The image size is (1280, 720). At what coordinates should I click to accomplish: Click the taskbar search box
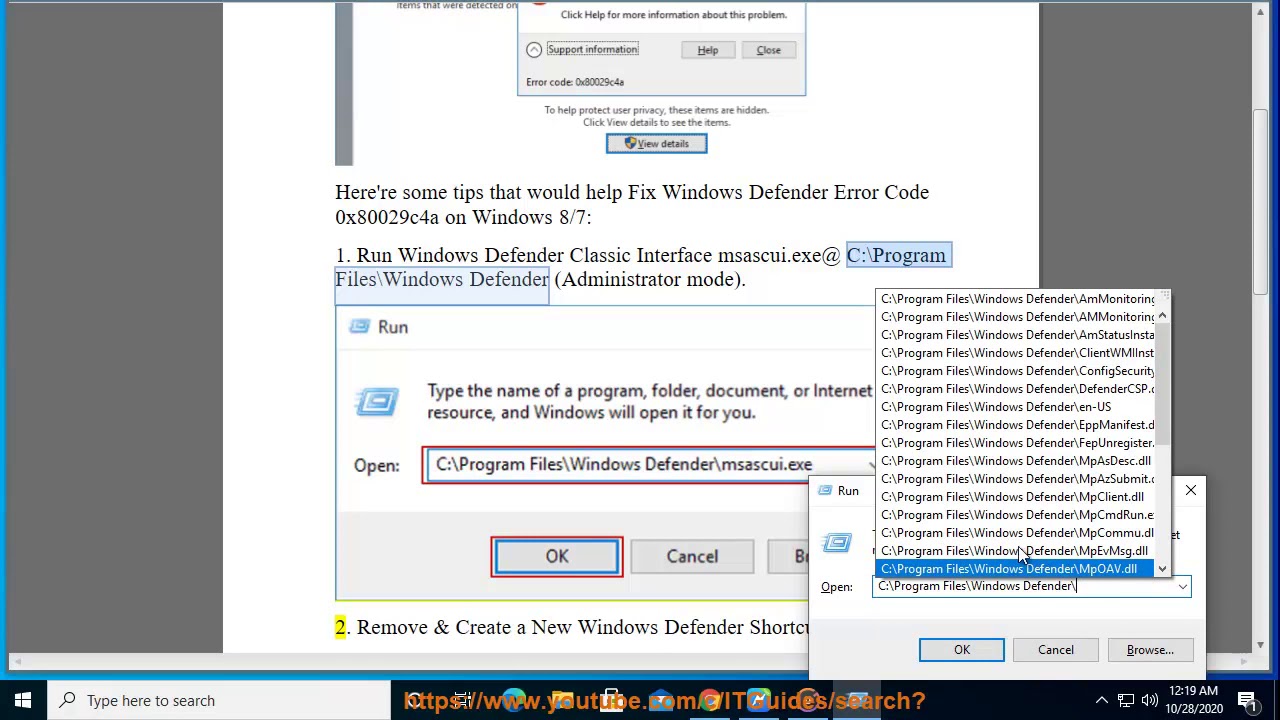point(219,700)
